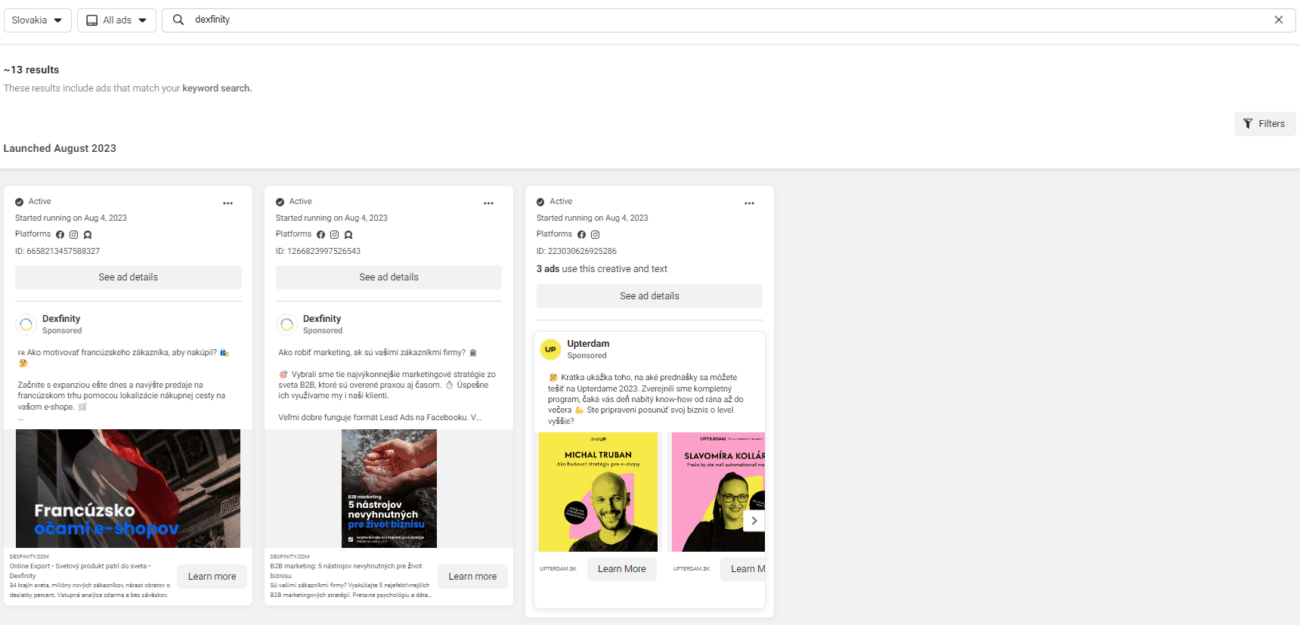Image resolution: width=1300 pixels, height=625 pixels.
Task: Click the DEXFINITY.COM domain text under the Francúzsko ad
Action: point(29,556)
